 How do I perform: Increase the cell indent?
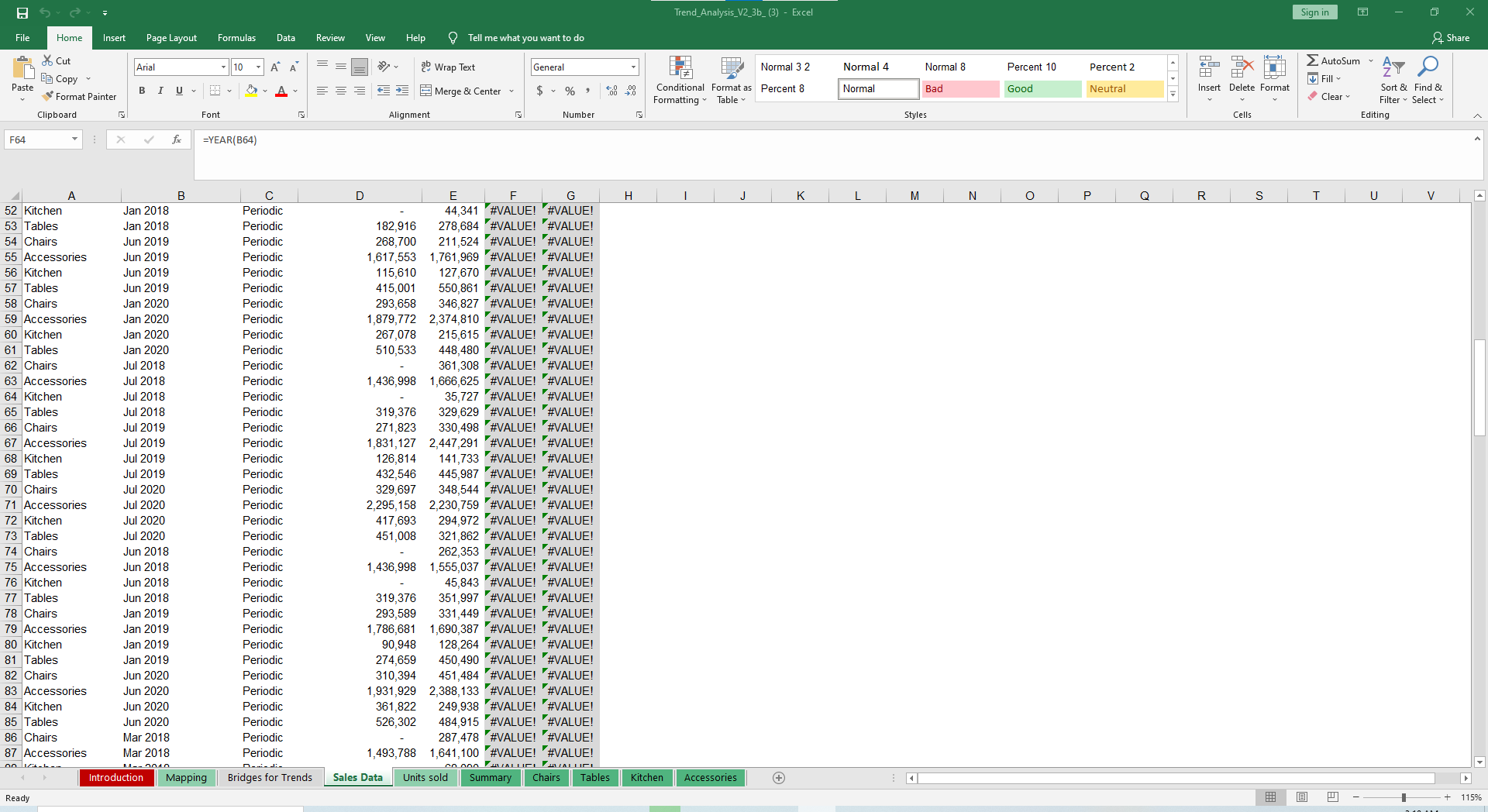coord(402,91)
